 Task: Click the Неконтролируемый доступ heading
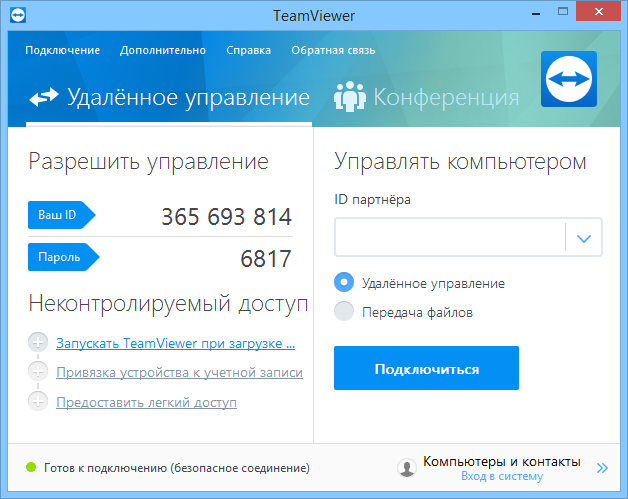[x=169, y=303]
